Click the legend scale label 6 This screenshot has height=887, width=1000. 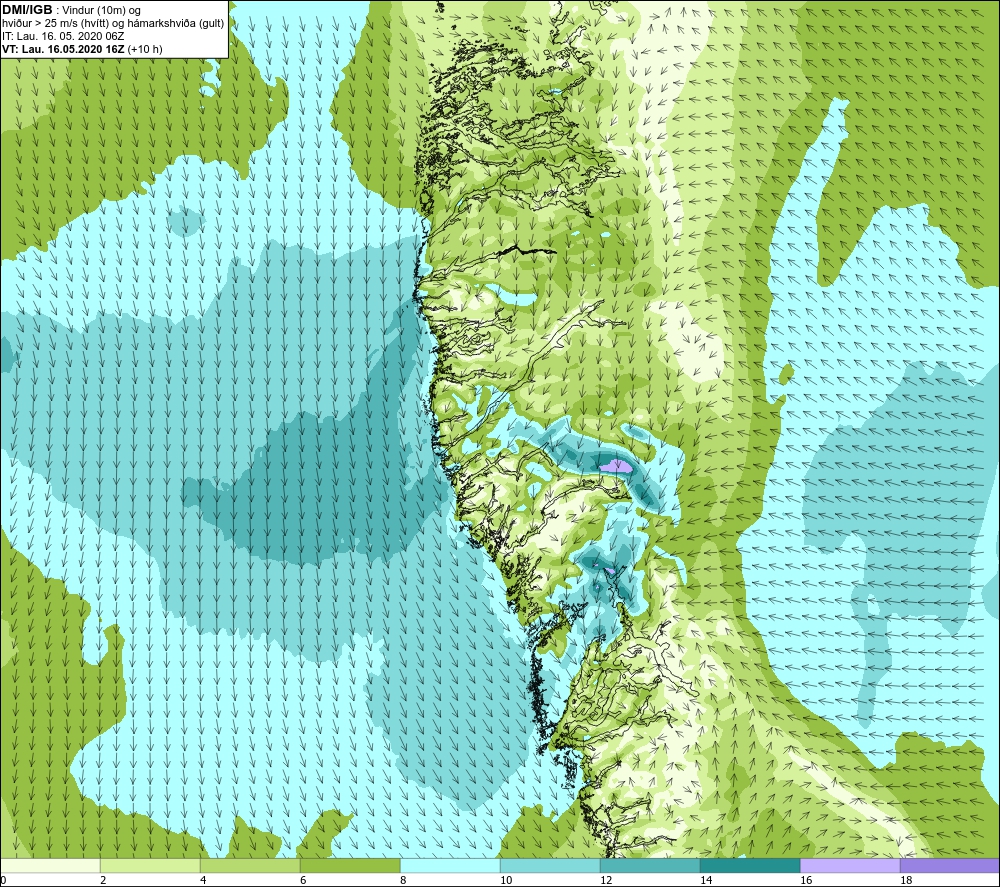tap(303, 881)
